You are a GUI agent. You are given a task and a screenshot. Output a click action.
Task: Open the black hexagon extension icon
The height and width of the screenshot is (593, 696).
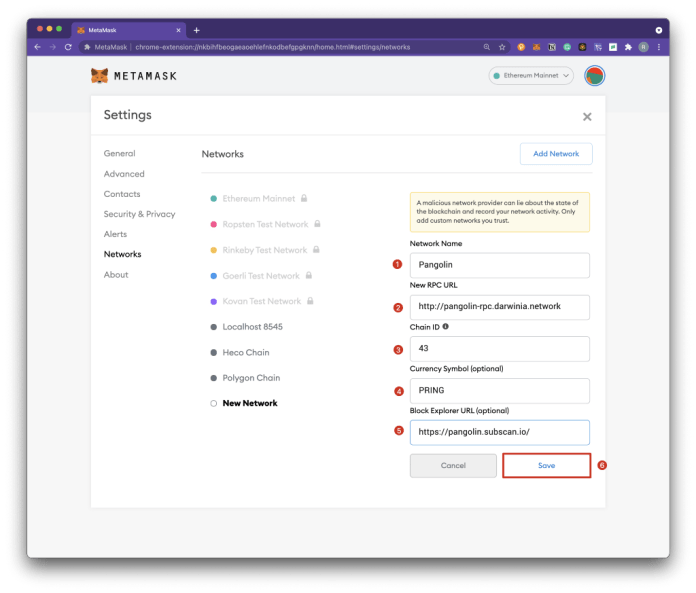pyautogui.click(x=582, y=47)
